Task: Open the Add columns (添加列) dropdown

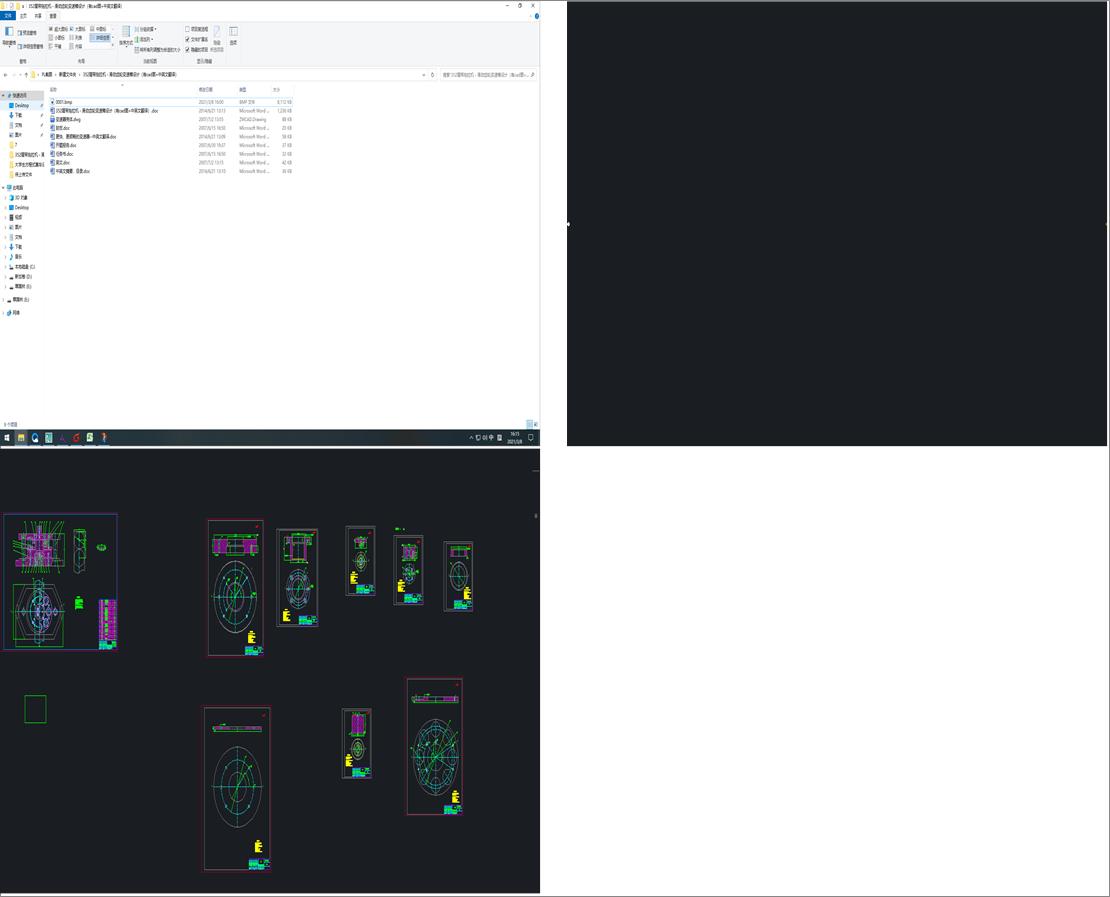Action: pyautogui.click(x=144, y=39)
